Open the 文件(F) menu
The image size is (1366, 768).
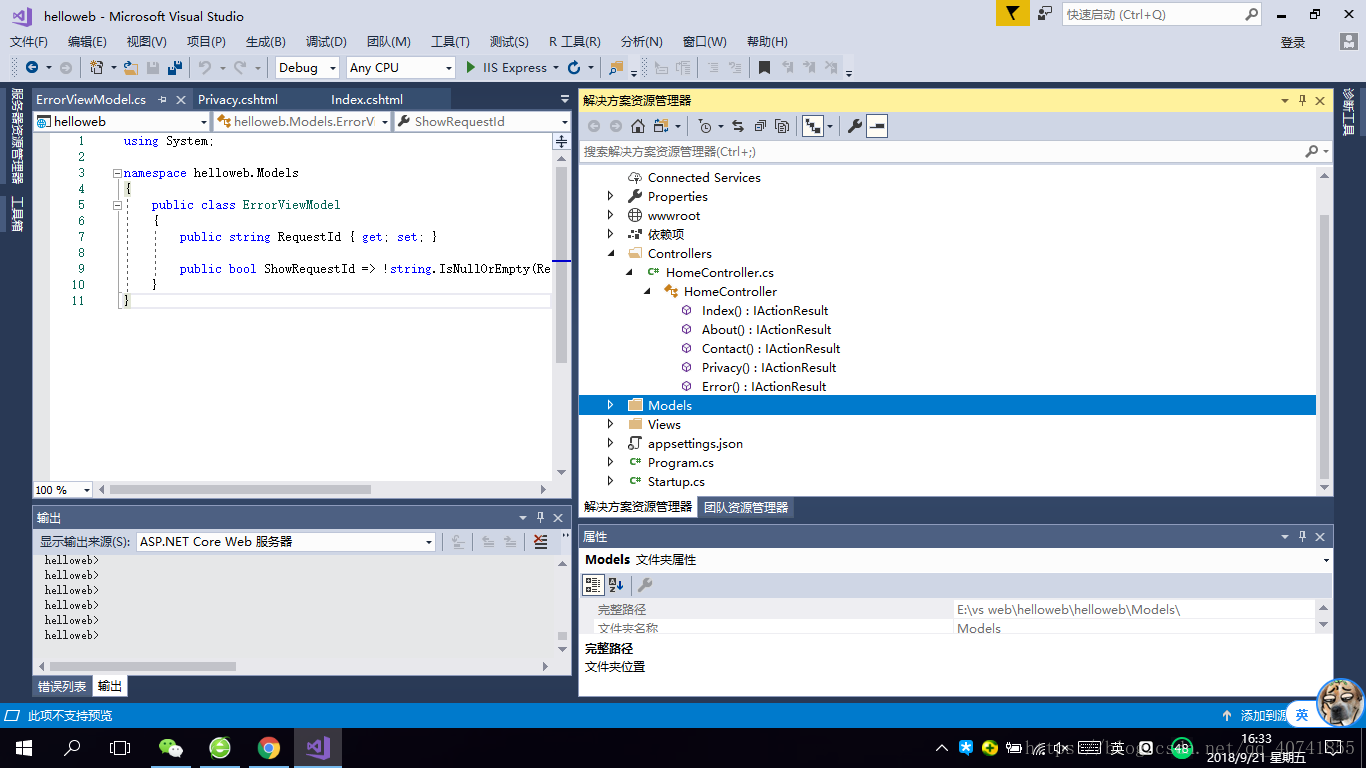click(29, 42)
